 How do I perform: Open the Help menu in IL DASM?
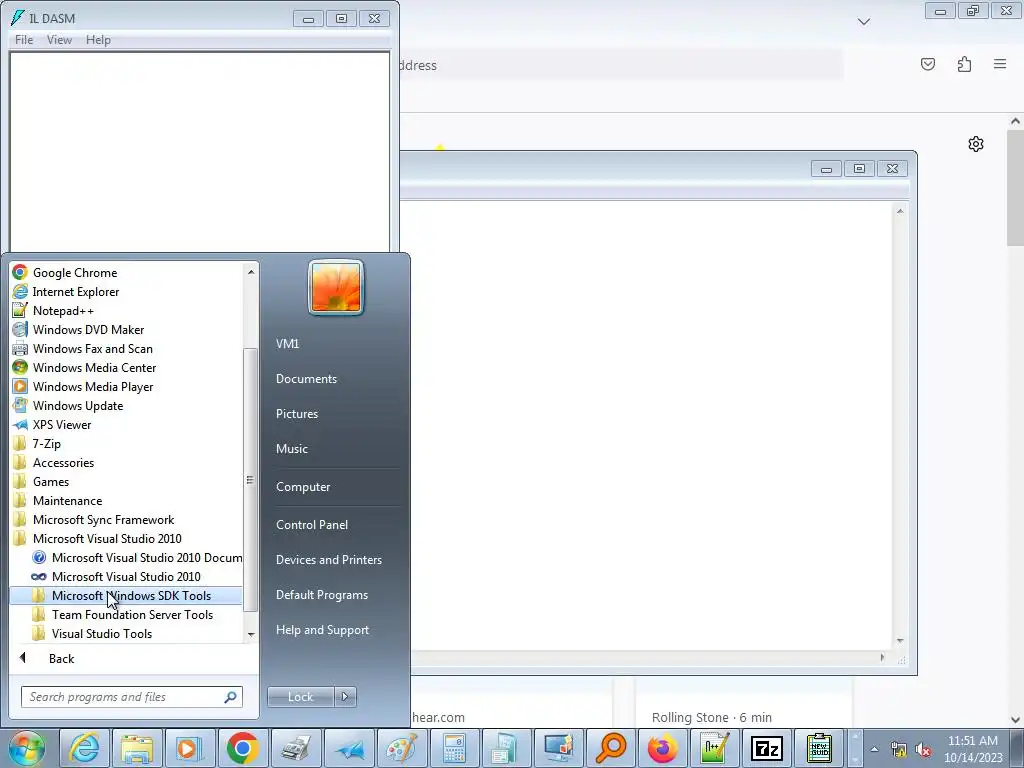tap(98, 40)
